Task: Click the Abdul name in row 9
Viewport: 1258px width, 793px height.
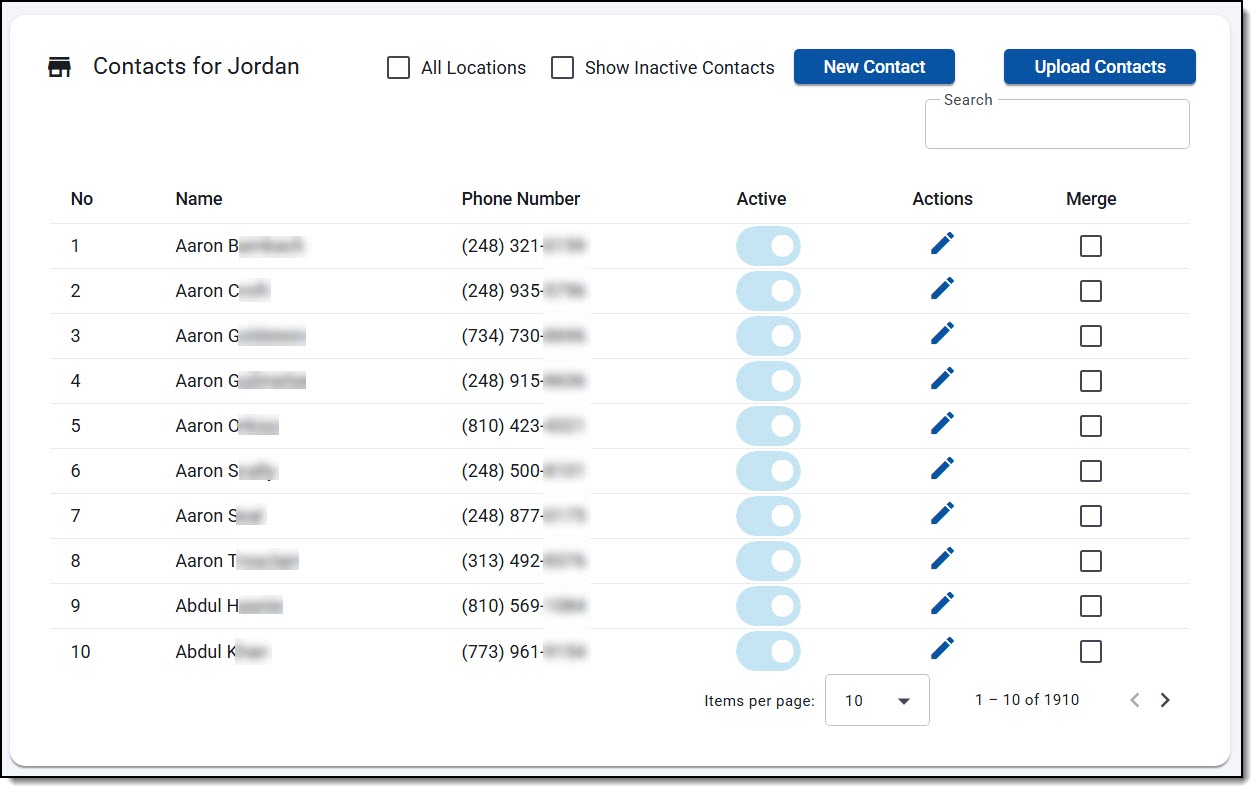Action: [229, 606]
